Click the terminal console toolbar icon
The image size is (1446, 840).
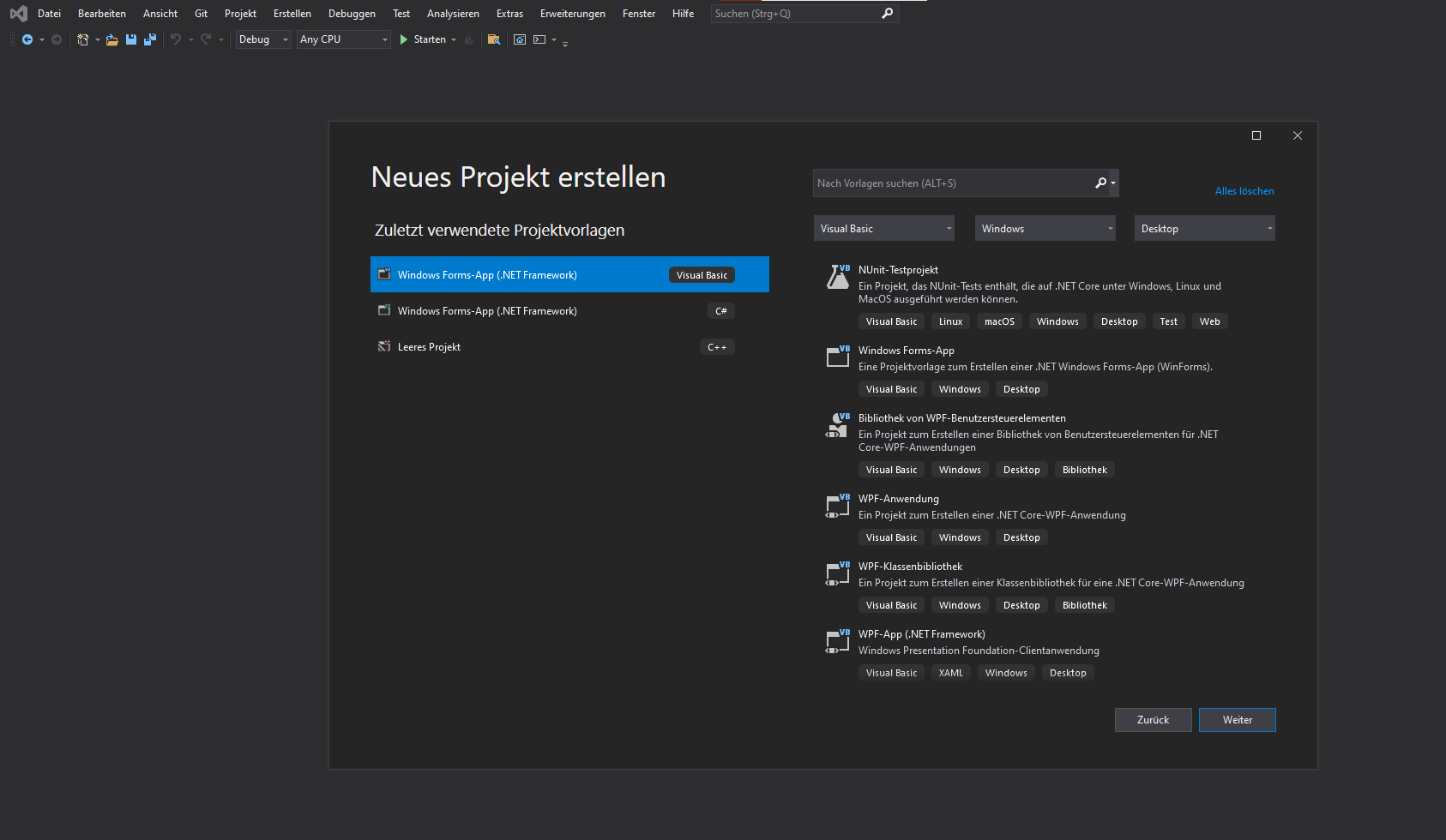pos(539,39)
